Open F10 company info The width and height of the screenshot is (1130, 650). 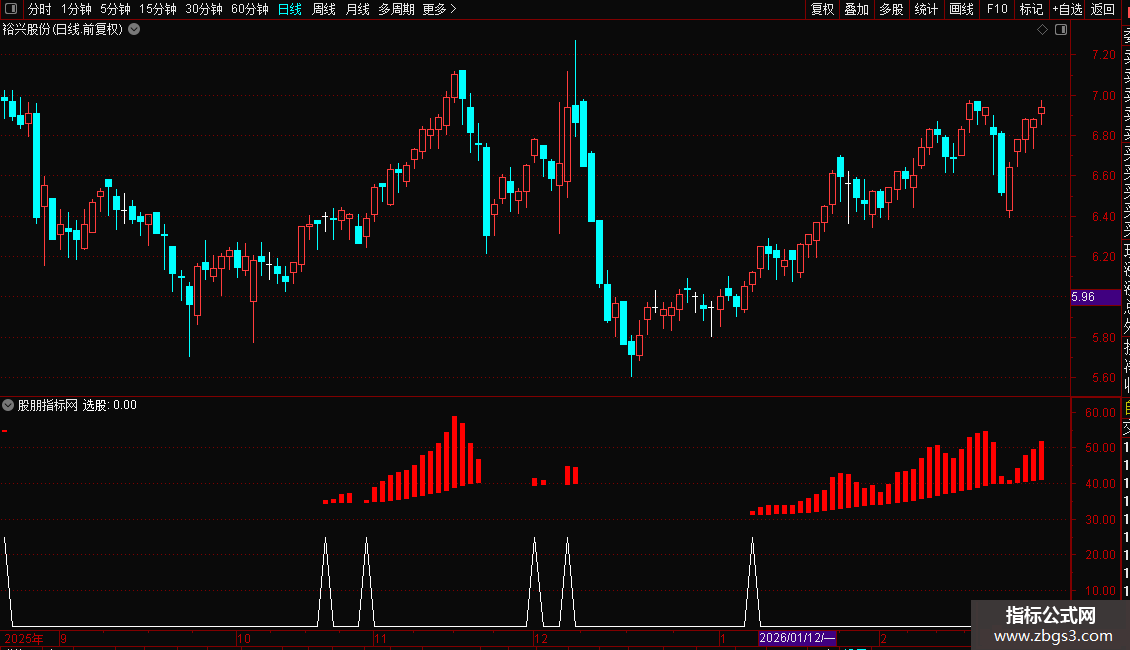[x=997, y=9]
